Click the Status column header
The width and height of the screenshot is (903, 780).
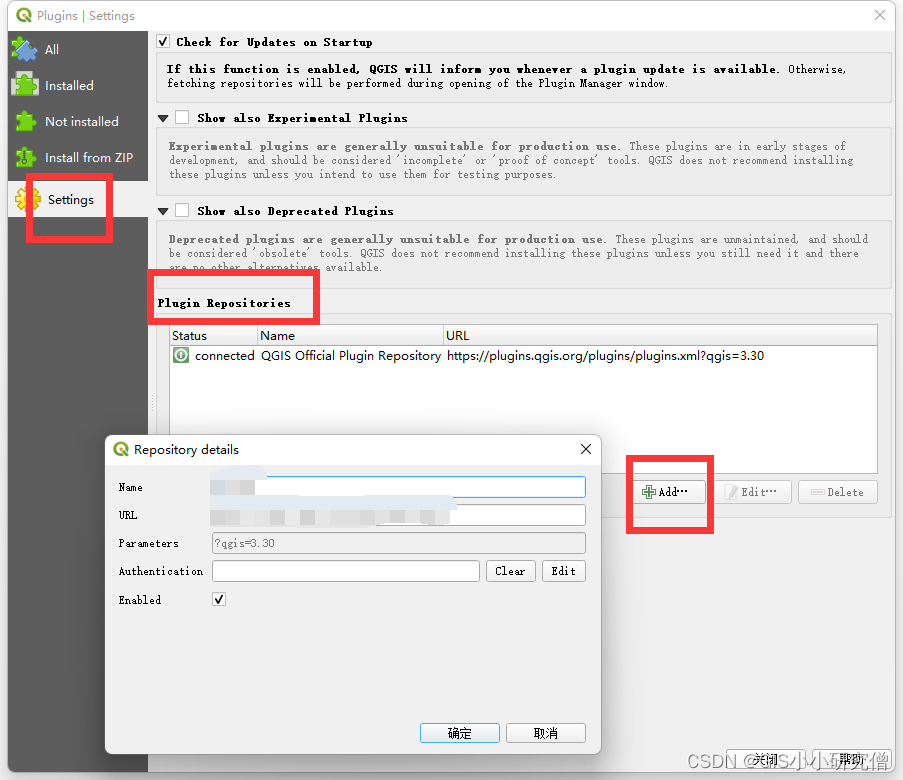[x=214, y=335]
